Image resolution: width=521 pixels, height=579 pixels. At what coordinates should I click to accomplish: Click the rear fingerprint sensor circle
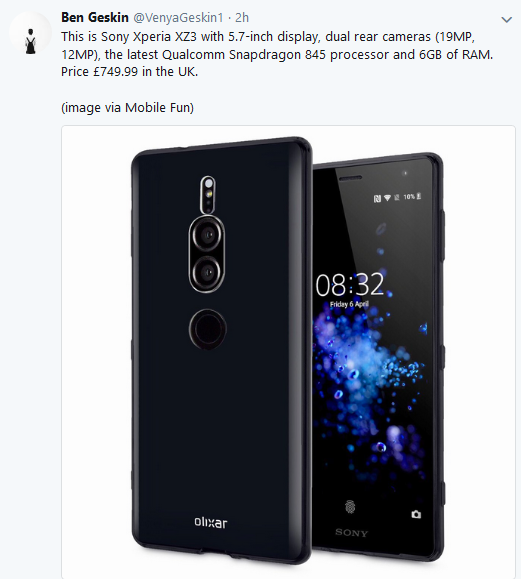point(208,329)
